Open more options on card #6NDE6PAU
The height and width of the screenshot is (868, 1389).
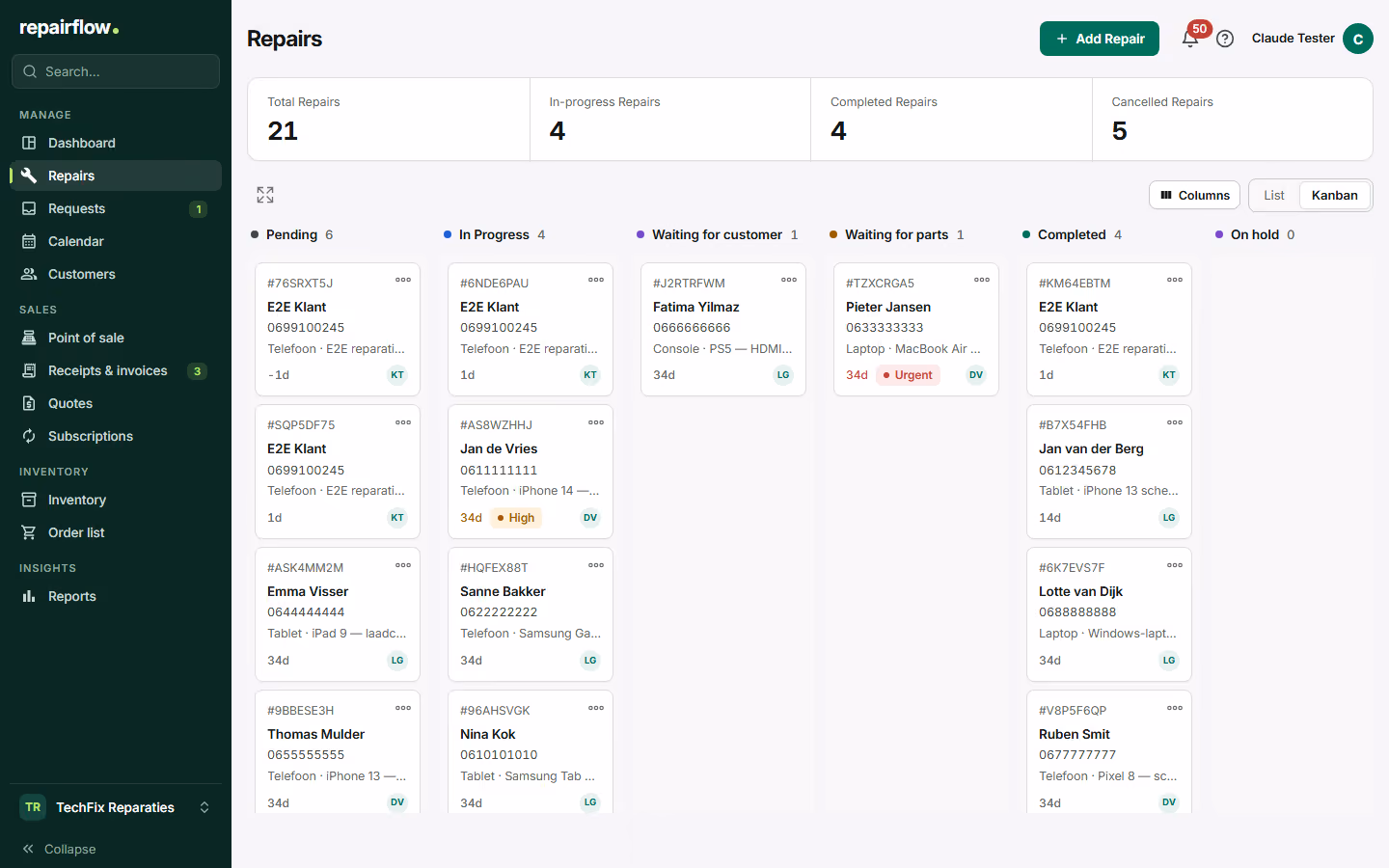[596, 280]
